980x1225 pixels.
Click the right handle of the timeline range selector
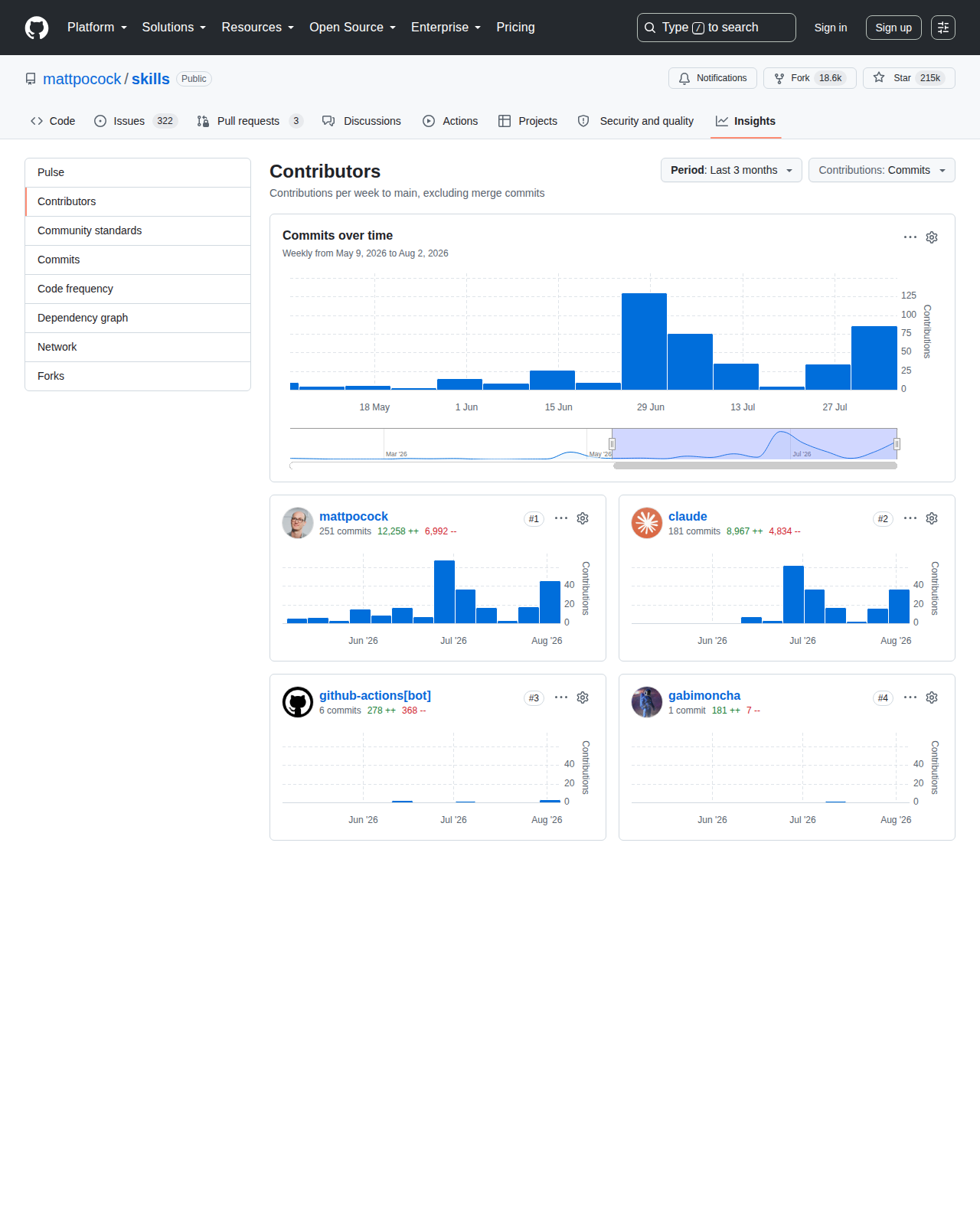pyautogui.click(x=897, y=444)
